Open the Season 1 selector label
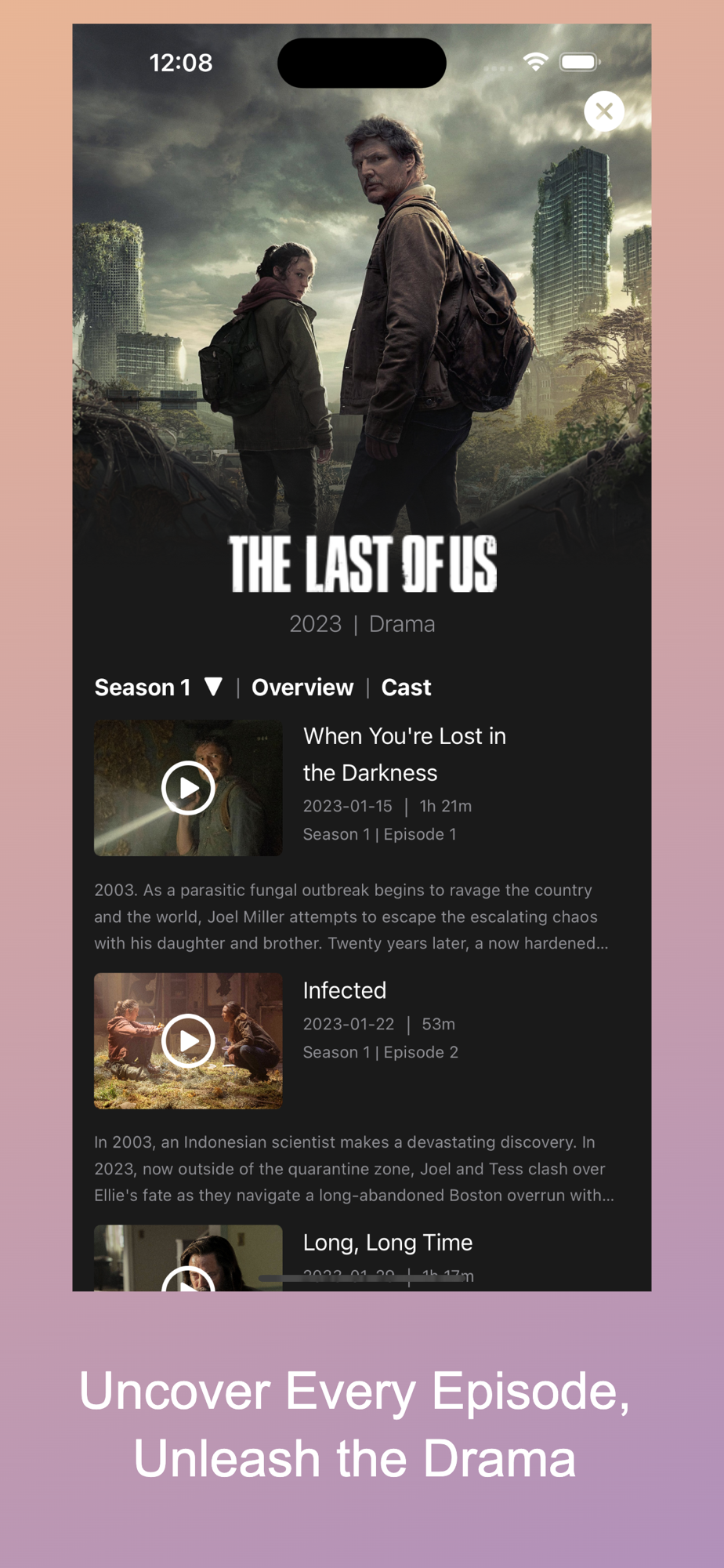 pos(143,688)
